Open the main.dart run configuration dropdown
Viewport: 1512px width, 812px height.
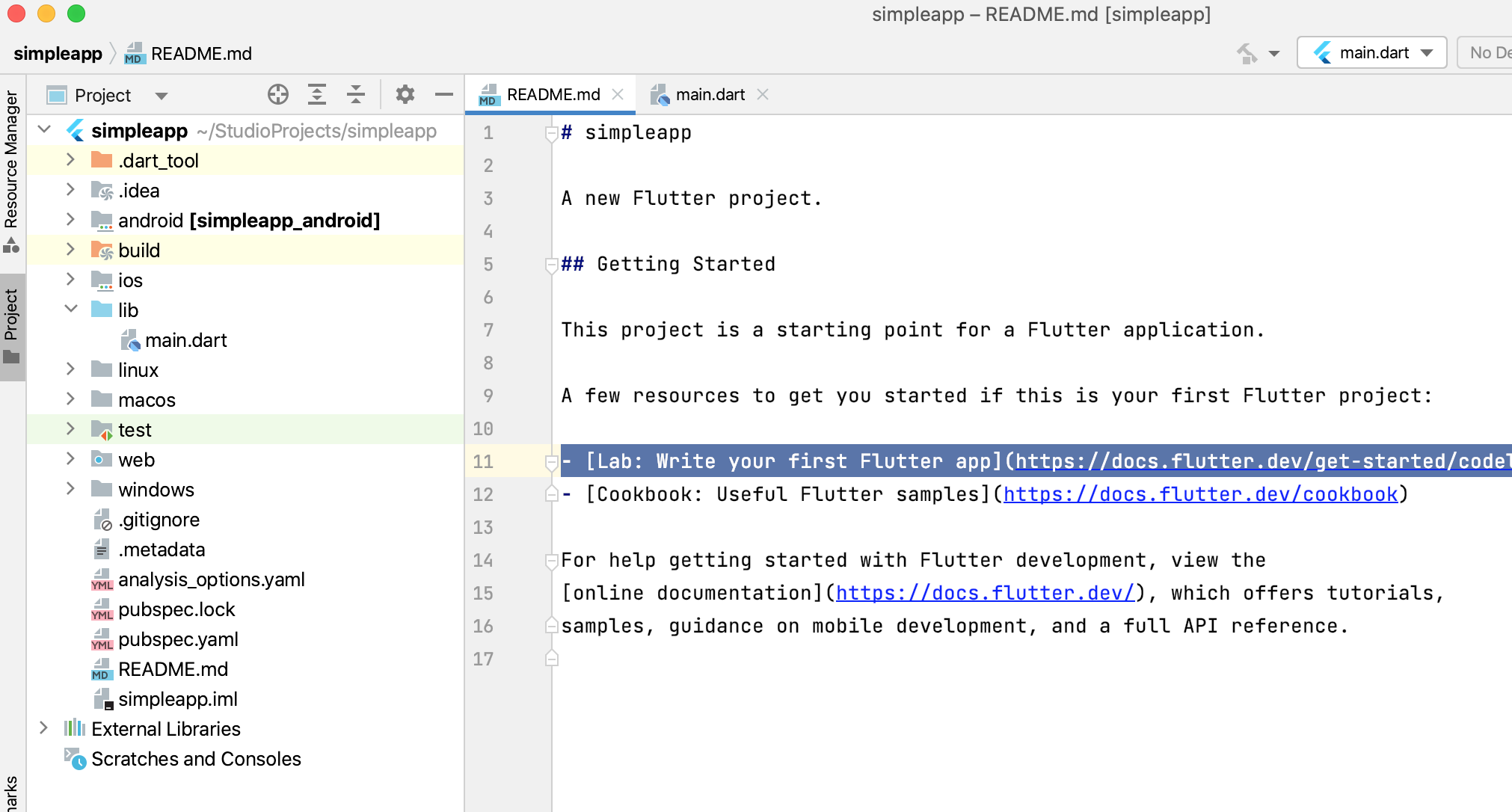point(1373,53)
